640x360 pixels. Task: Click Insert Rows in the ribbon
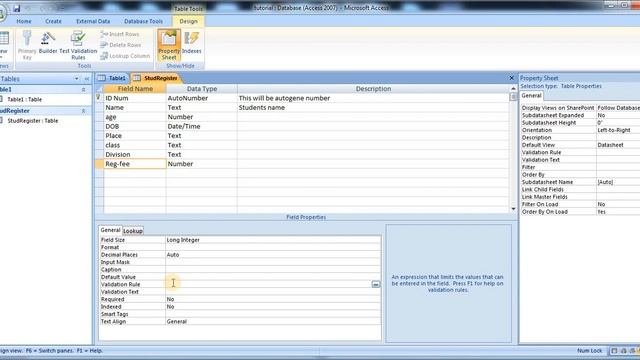tap(120, 34)
